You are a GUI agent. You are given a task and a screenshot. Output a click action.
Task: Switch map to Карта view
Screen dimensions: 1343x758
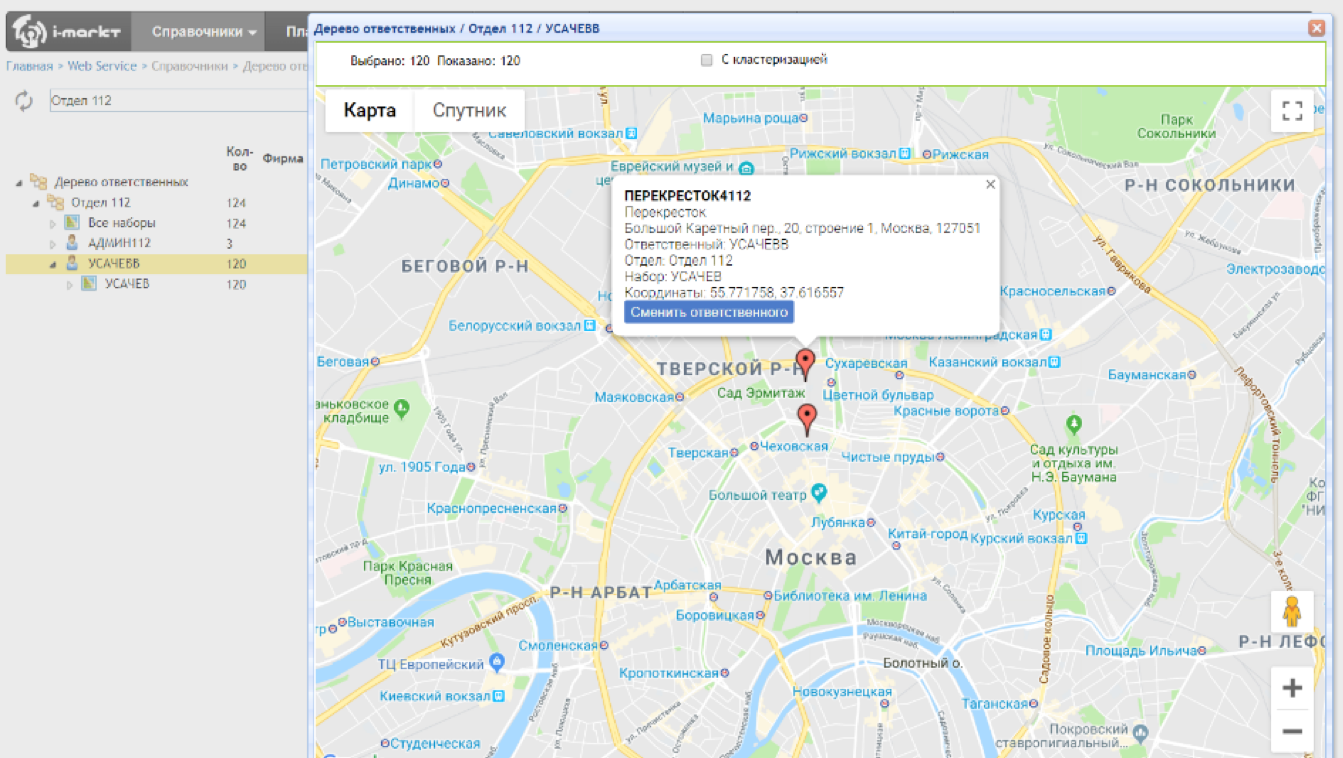[x=370, y=111]
